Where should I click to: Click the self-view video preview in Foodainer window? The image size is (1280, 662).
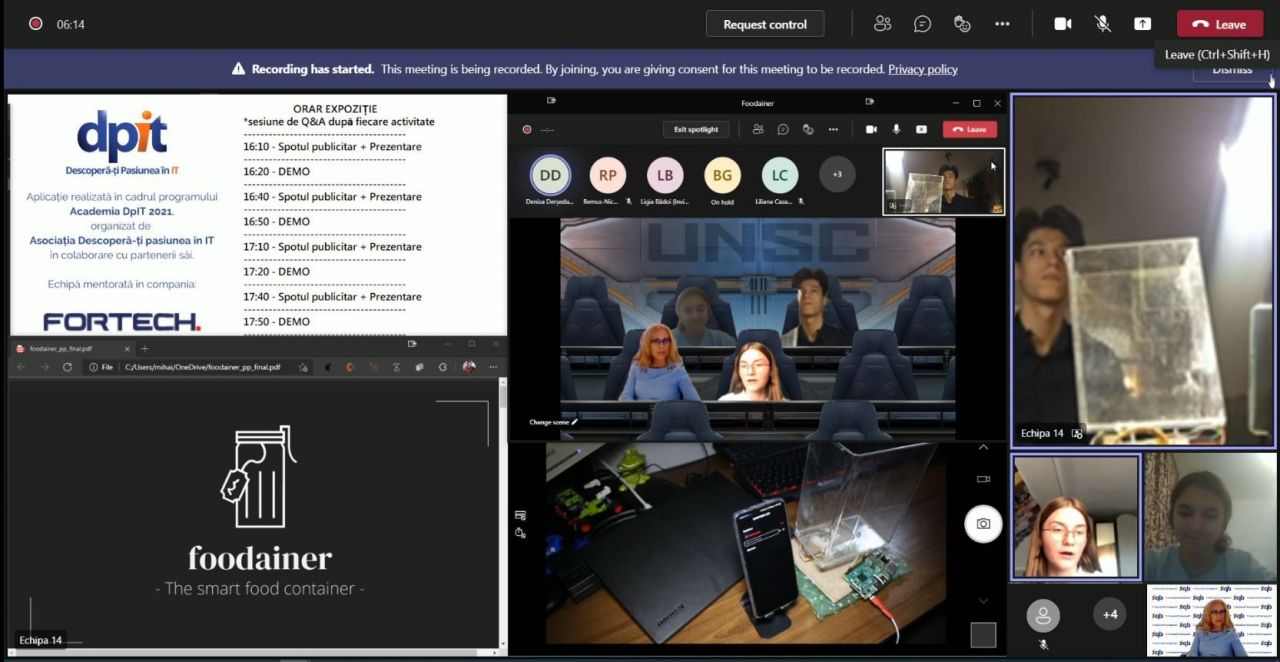[x=944, y=182]
